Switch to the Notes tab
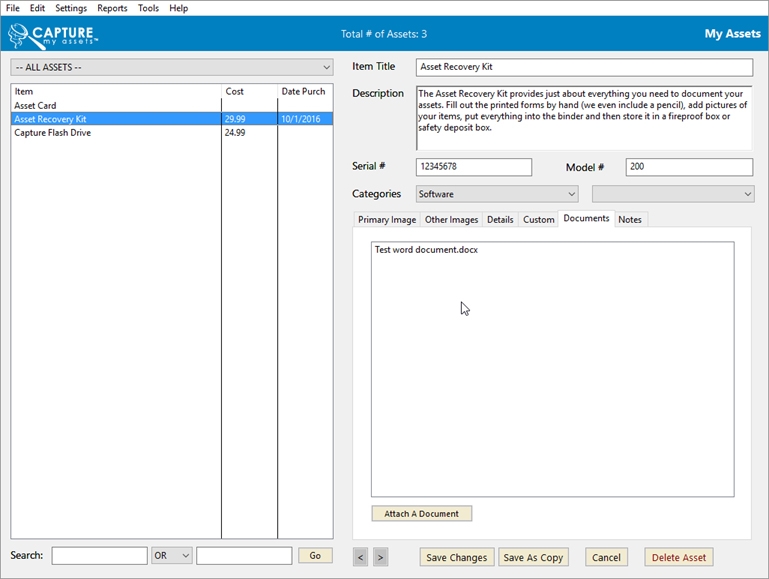The image size is (769, 579). click(x=630, y=220)
